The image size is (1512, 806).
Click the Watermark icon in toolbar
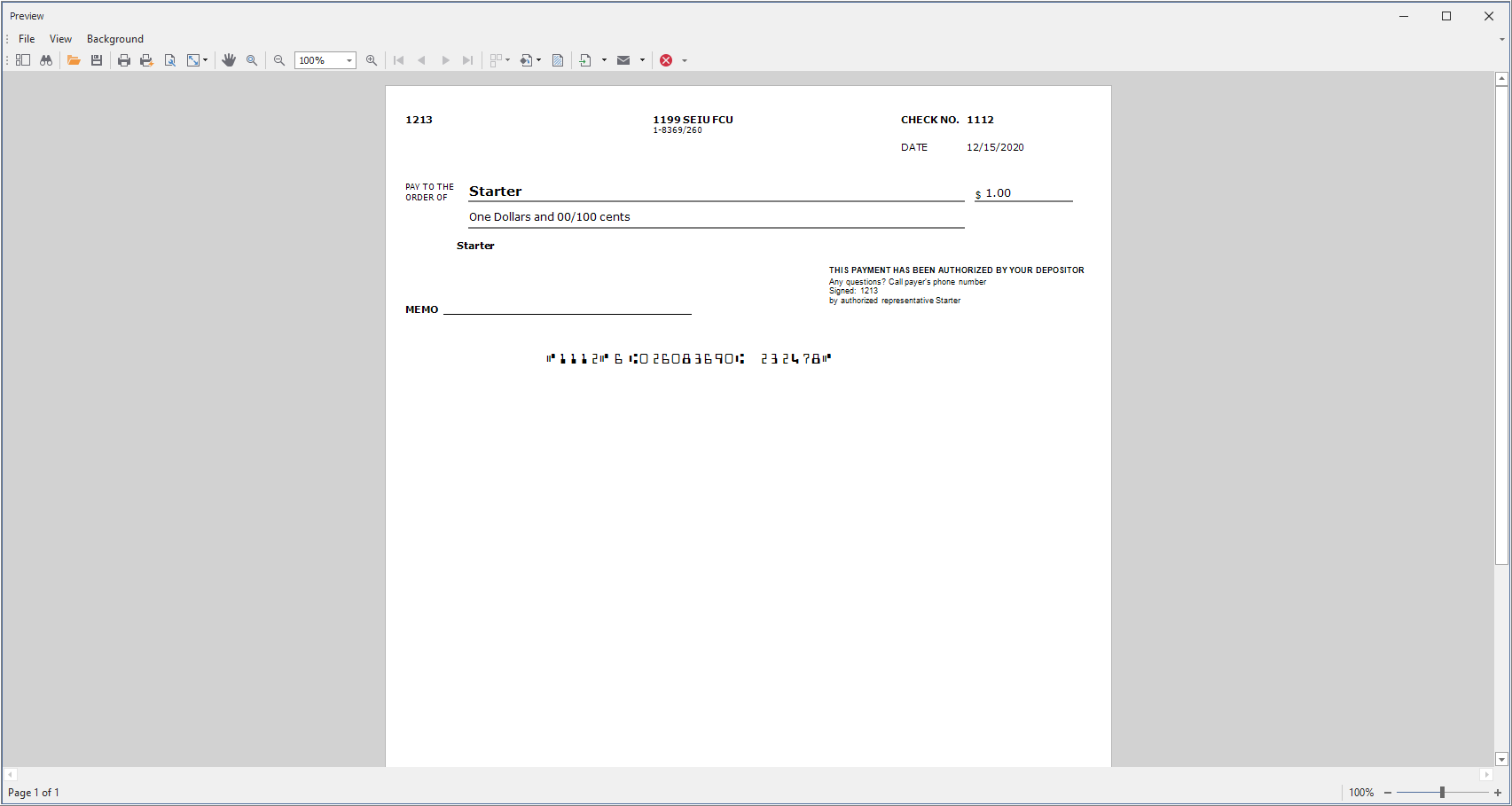558,60
